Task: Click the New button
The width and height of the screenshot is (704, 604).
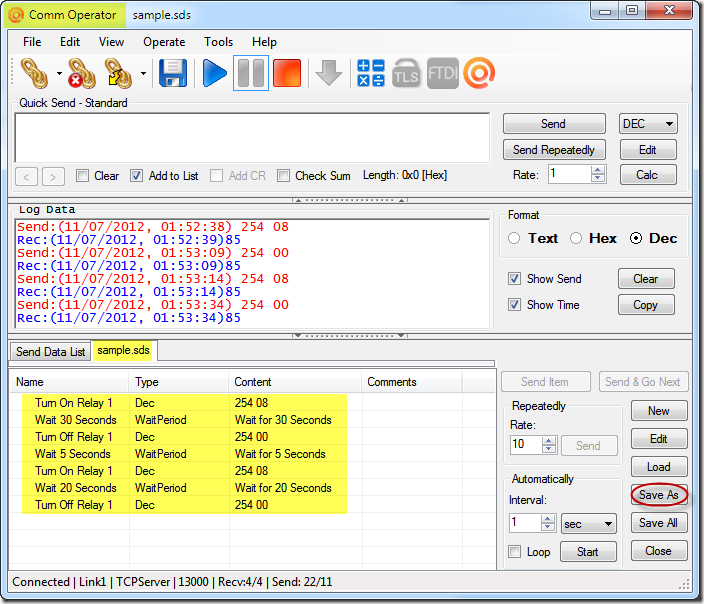Action: [659, 411]
